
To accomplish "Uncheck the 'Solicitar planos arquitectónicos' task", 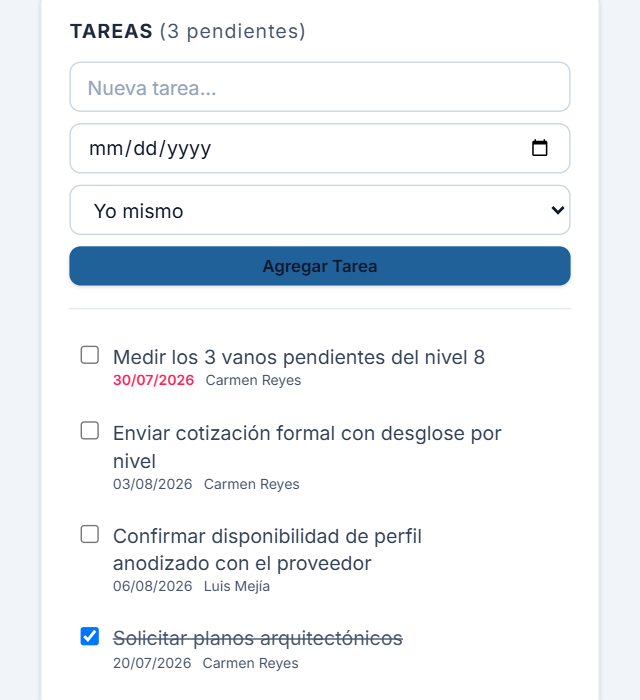I will [x=90, y=636].
